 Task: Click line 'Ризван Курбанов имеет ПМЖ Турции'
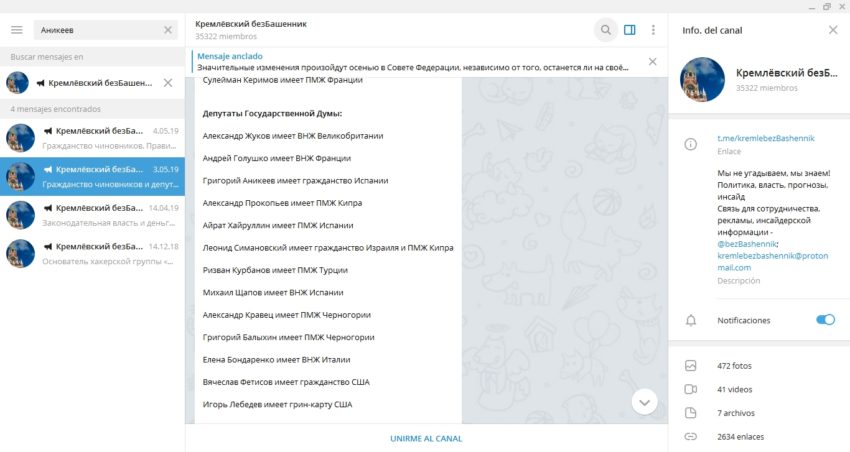click(x=275, y=270)
